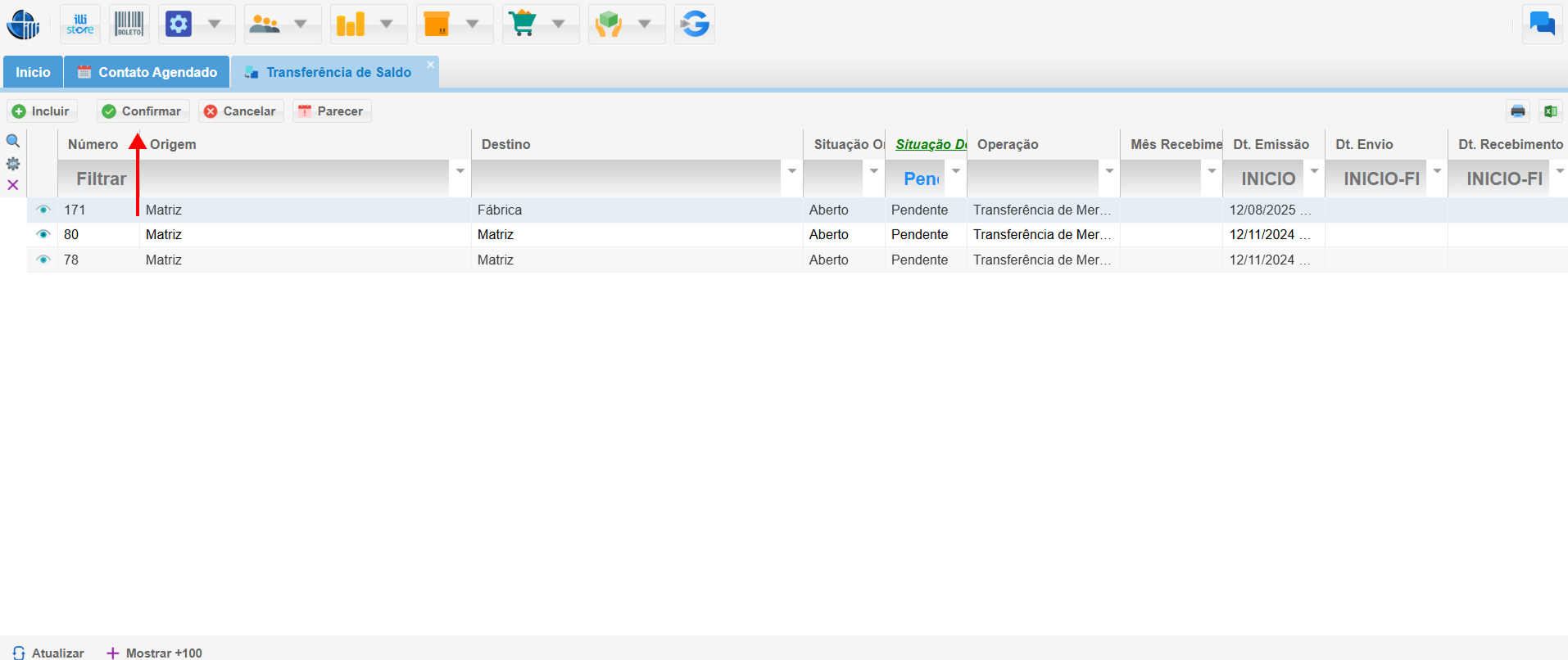Click the magnifier search icon
This screenshot has width=1568, height=660.
point(13,142)
